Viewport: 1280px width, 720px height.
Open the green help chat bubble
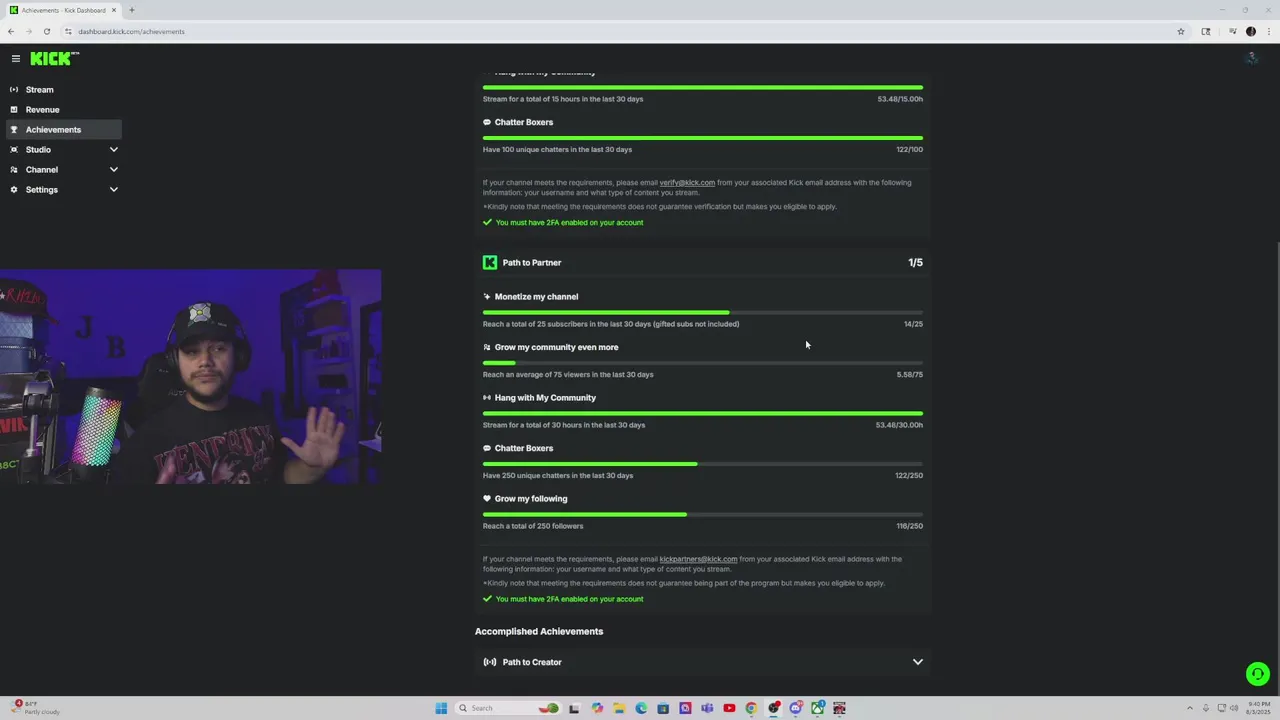1258,674
